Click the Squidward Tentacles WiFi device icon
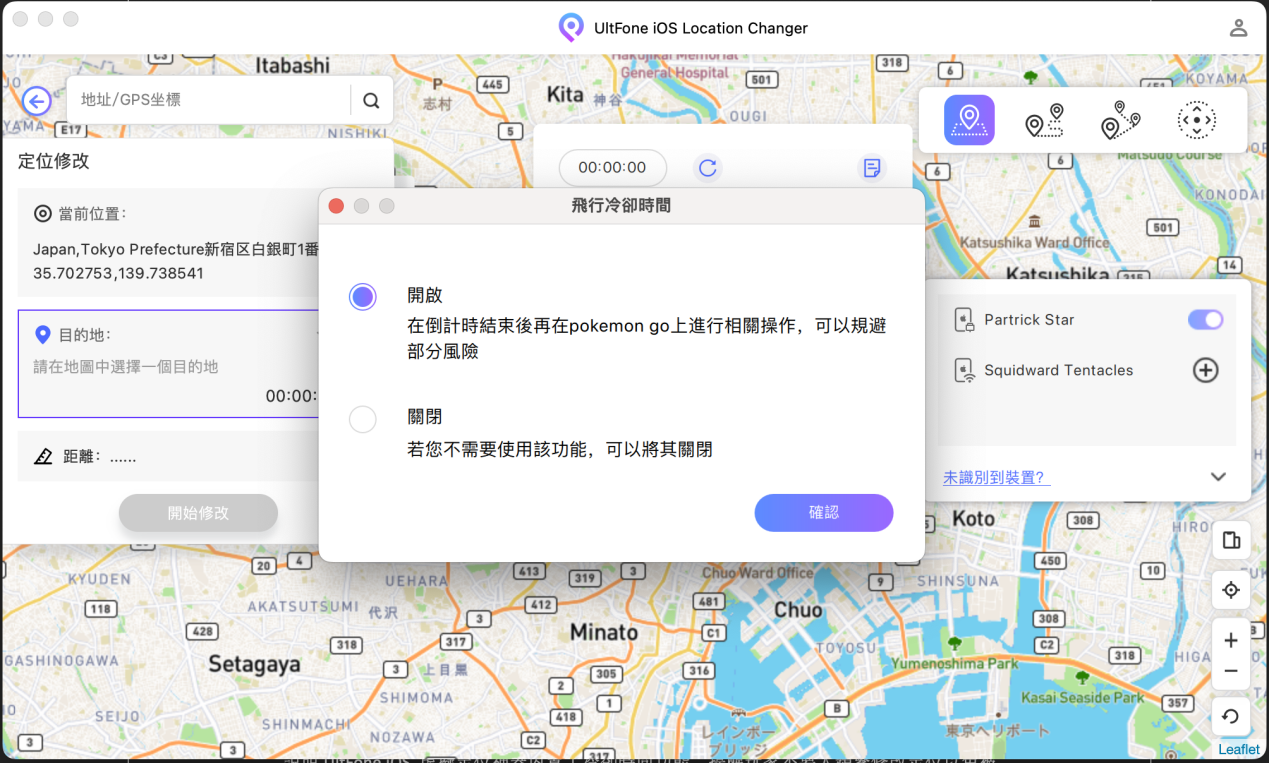 coord(964,371)
